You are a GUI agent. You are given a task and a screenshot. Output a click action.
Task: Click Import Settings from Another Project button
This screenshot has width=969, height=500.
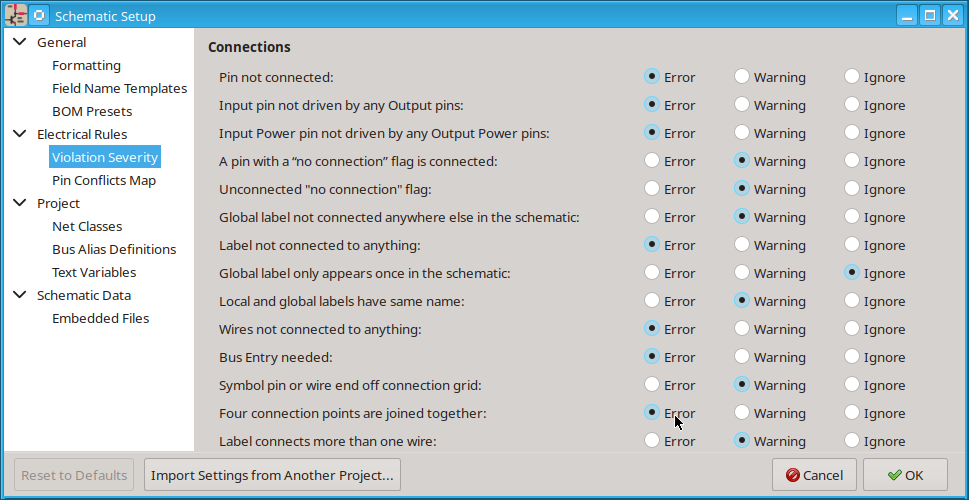pyautogui.click(x=273, y=475)
